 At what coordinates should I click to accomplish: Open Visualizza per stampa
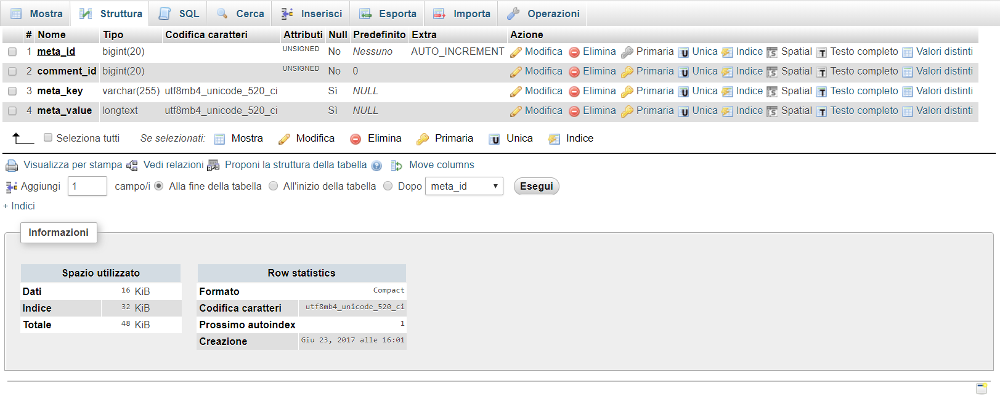73,165
